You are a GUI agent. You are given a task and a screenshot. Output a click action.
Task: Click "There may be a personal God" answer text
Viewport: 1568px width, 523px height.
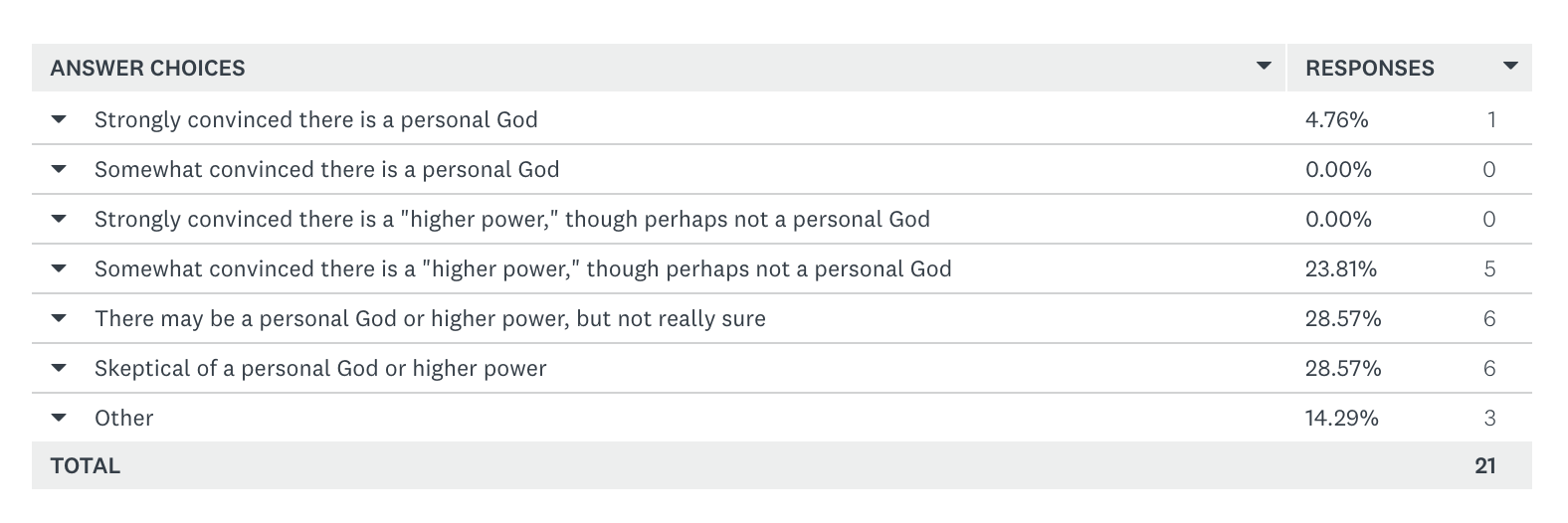430,318
